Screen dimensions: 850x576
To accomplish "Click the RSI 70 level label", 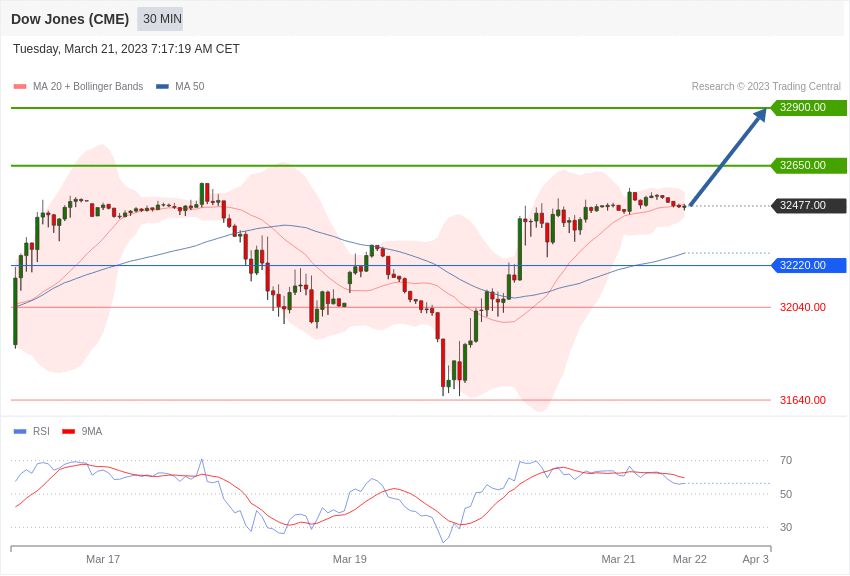I will (785, 461).
